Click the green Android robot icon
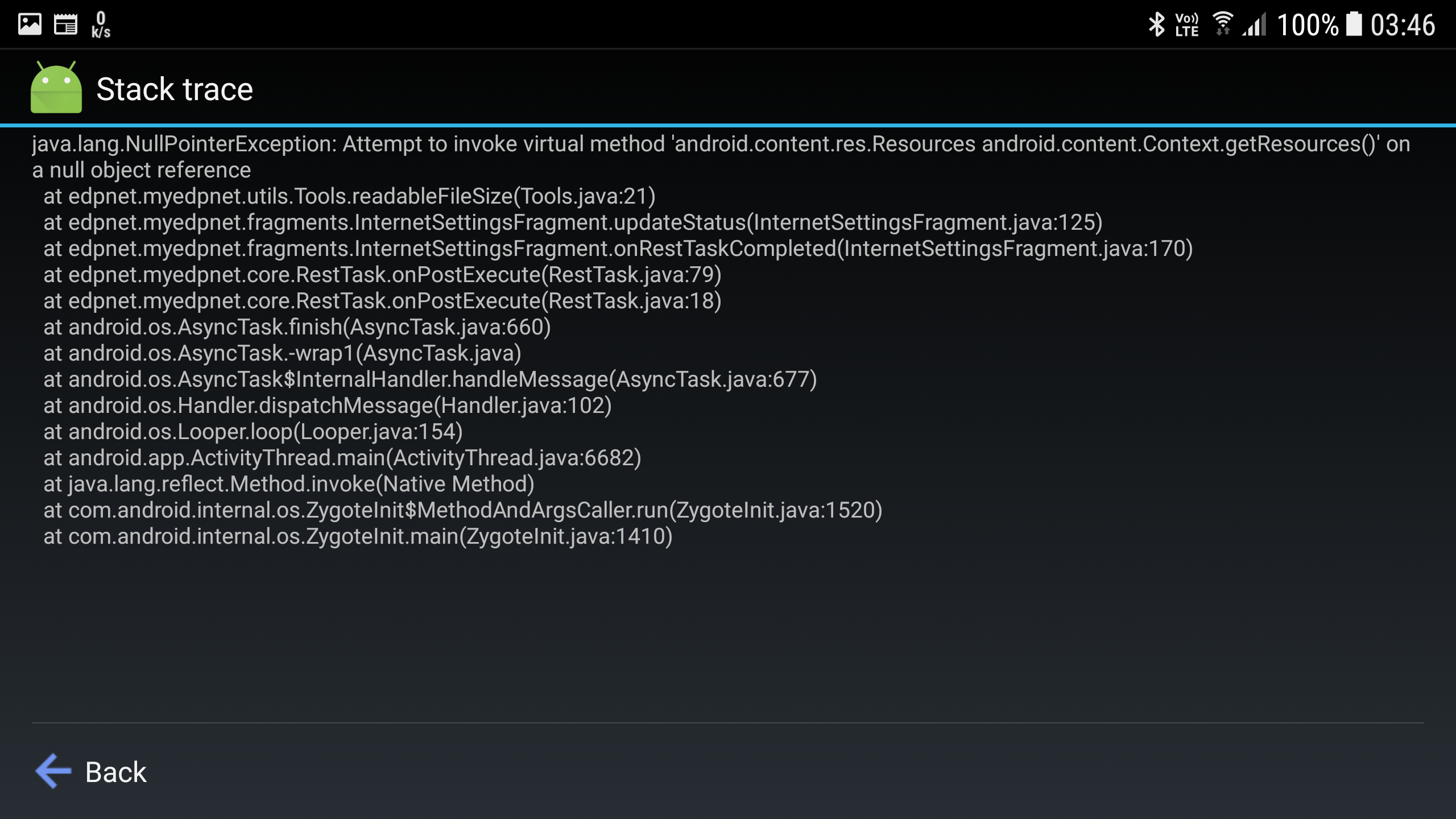Screen dimensions: 1456x819 tap(56, 88)
